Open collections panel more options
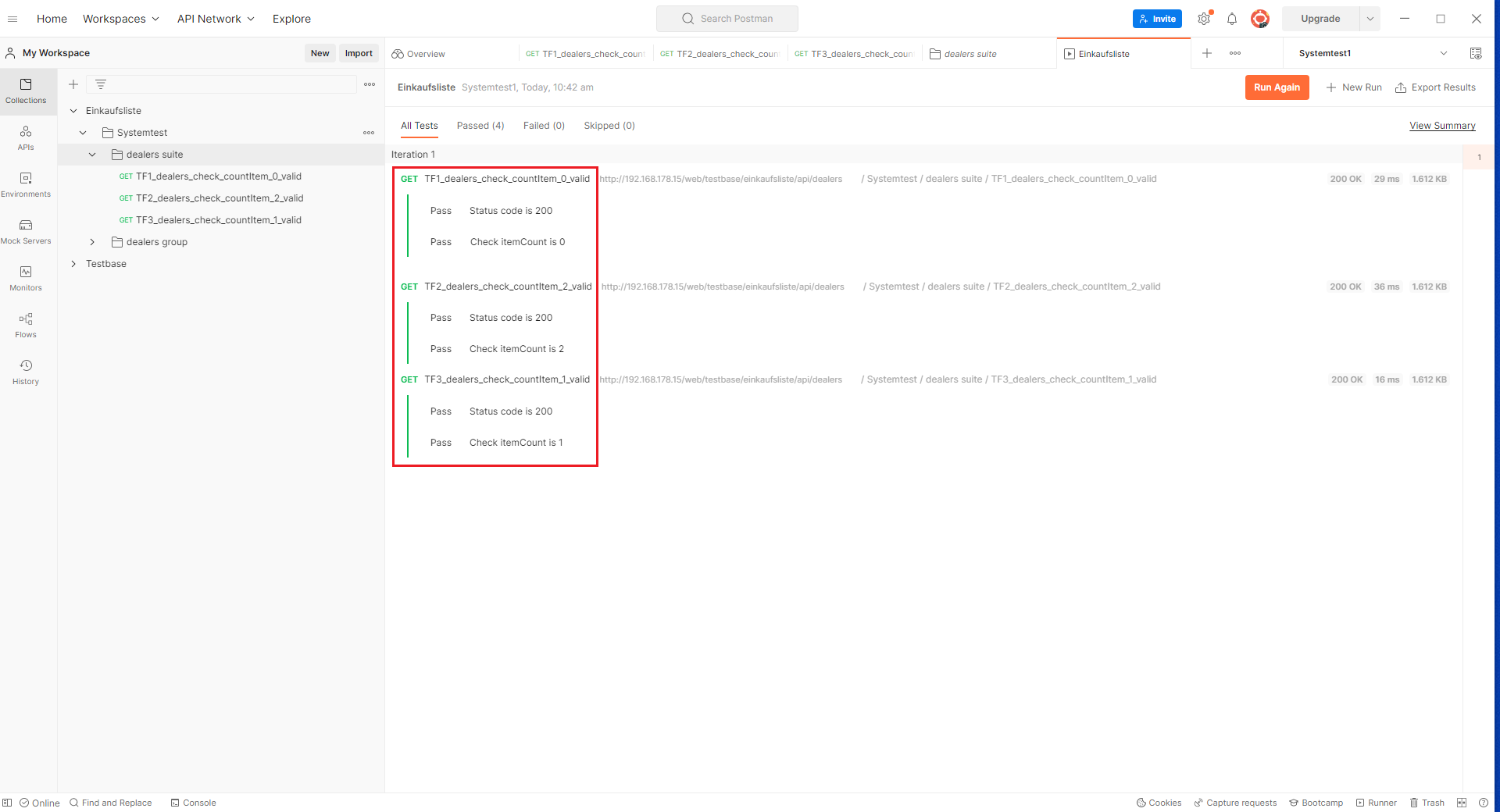Screen dimensions: 1500x812 tap(370, 84)
